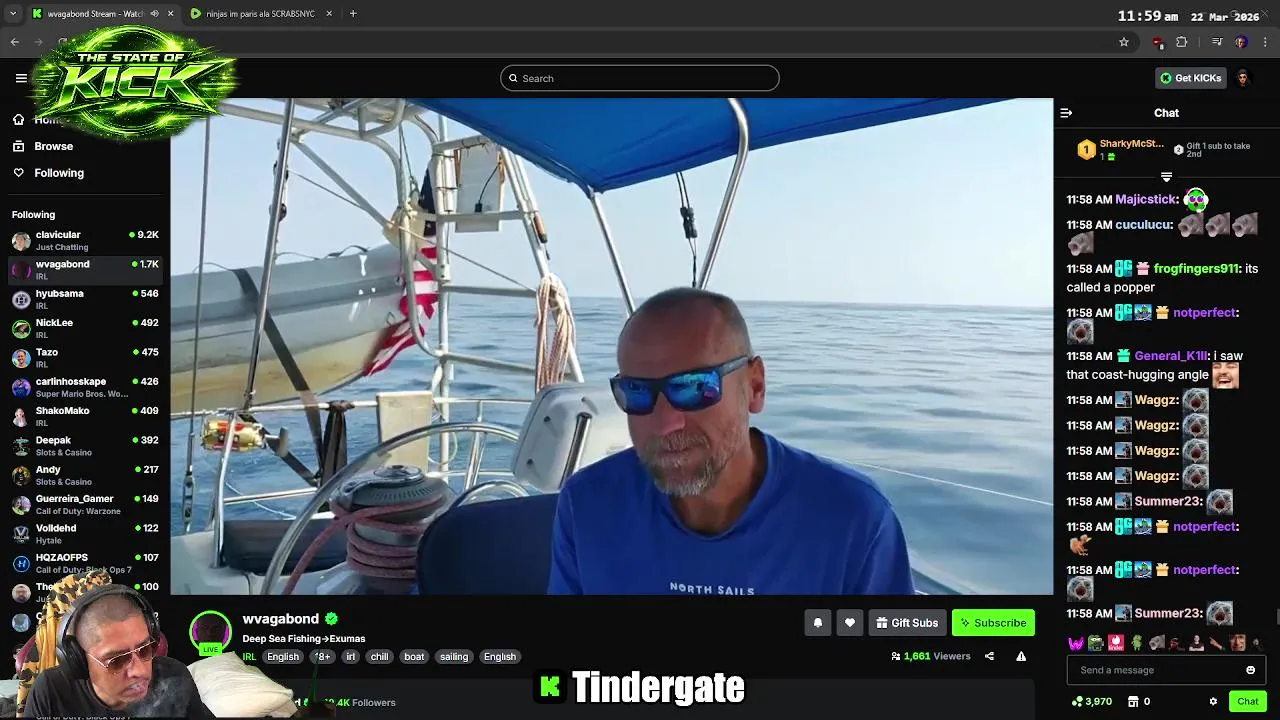Open browser media control icon

point(1216,42)
